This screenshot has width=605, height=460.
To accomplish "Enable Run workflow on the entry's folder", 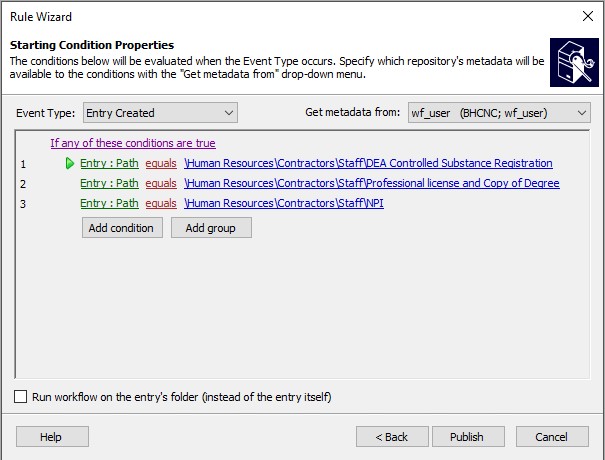I will [x=21, y=397].
